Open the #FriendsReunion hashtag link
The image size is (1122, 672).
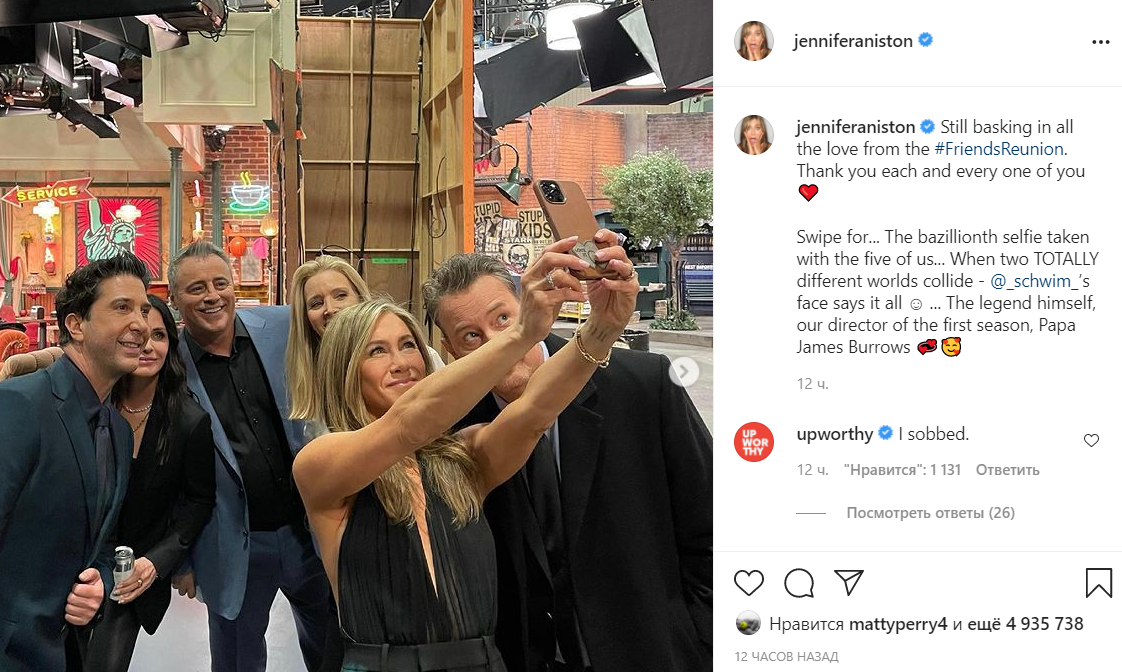click(x=999, y=149)
